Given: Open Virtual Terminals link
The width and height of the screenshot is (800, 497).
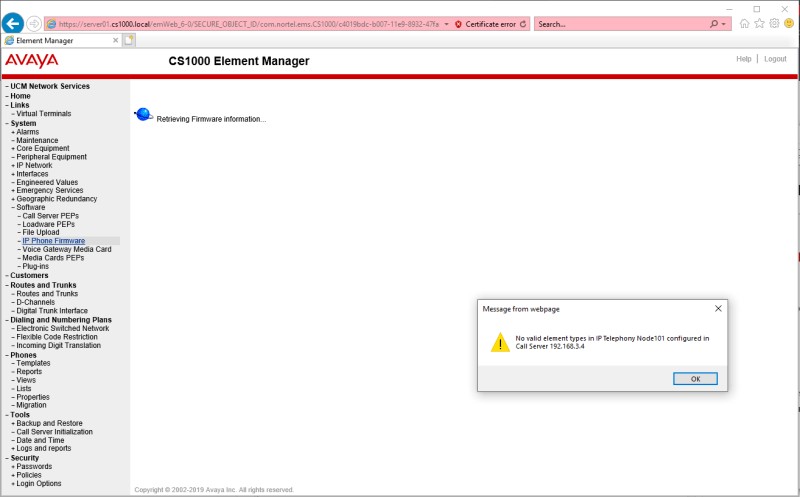Looking at the screenshot, I should click(x=43, y=114).
